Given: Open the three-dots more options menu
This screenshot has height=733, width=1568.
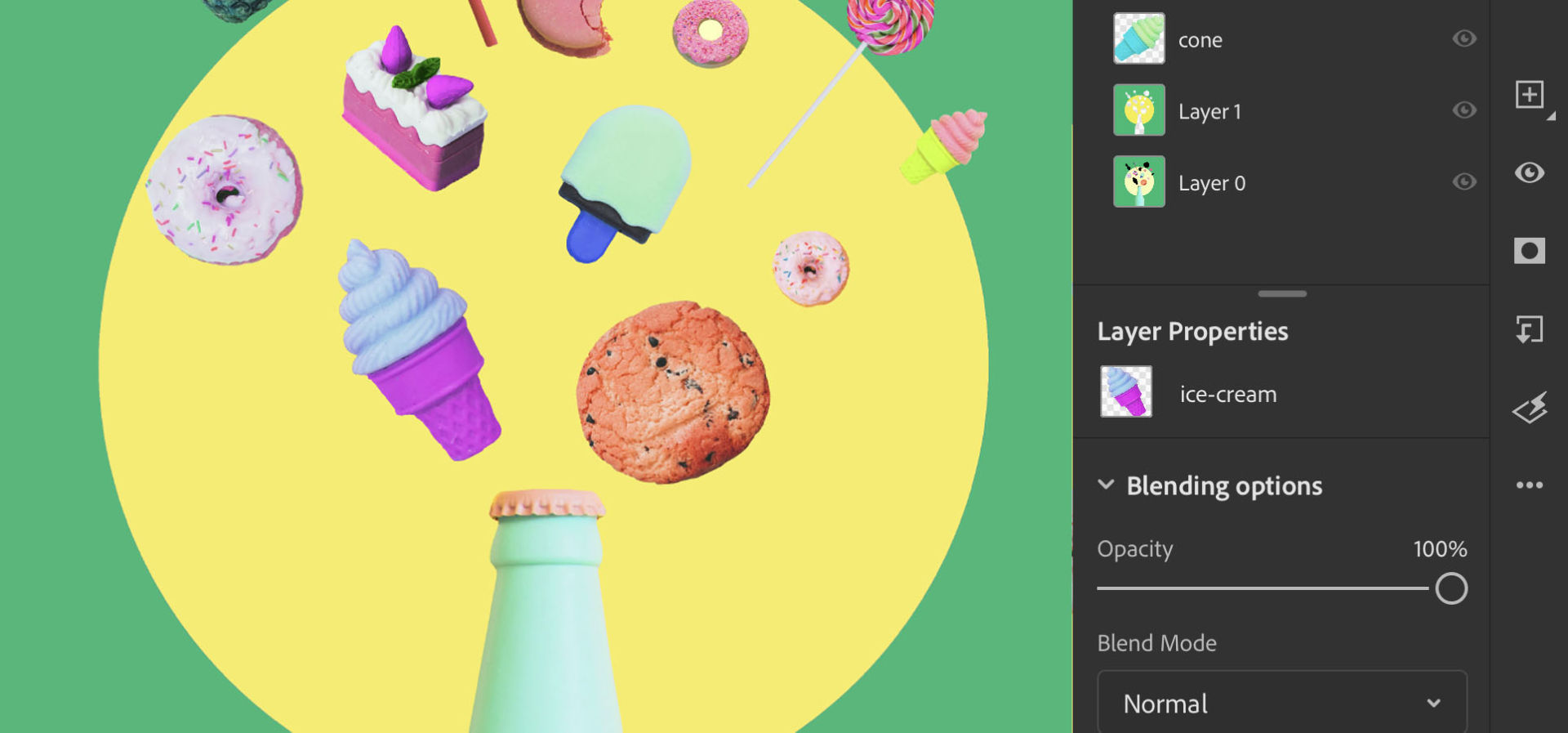Looking at the screenshot, I should [1529, 485].
